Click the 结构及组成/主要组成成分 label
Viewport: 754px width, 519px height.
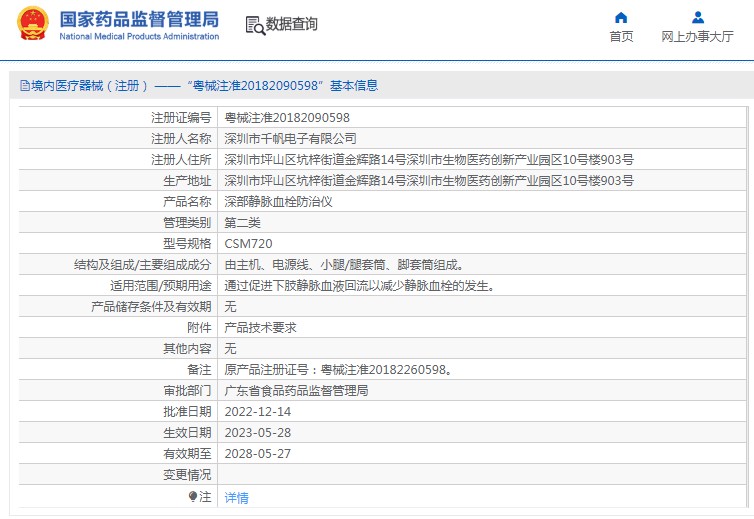click(143, 265)
